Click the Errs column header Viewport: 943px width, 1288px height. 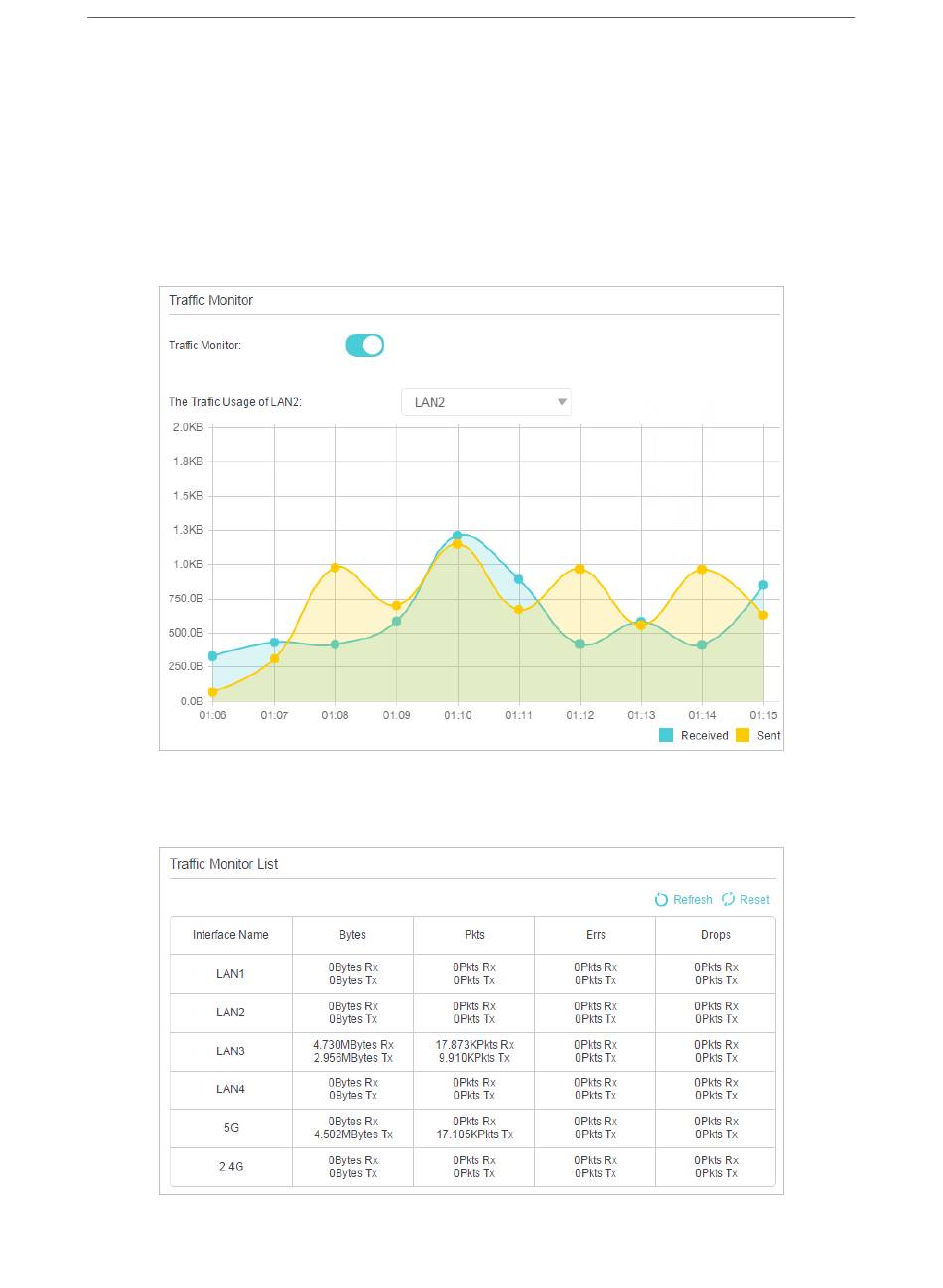[596, 935]
